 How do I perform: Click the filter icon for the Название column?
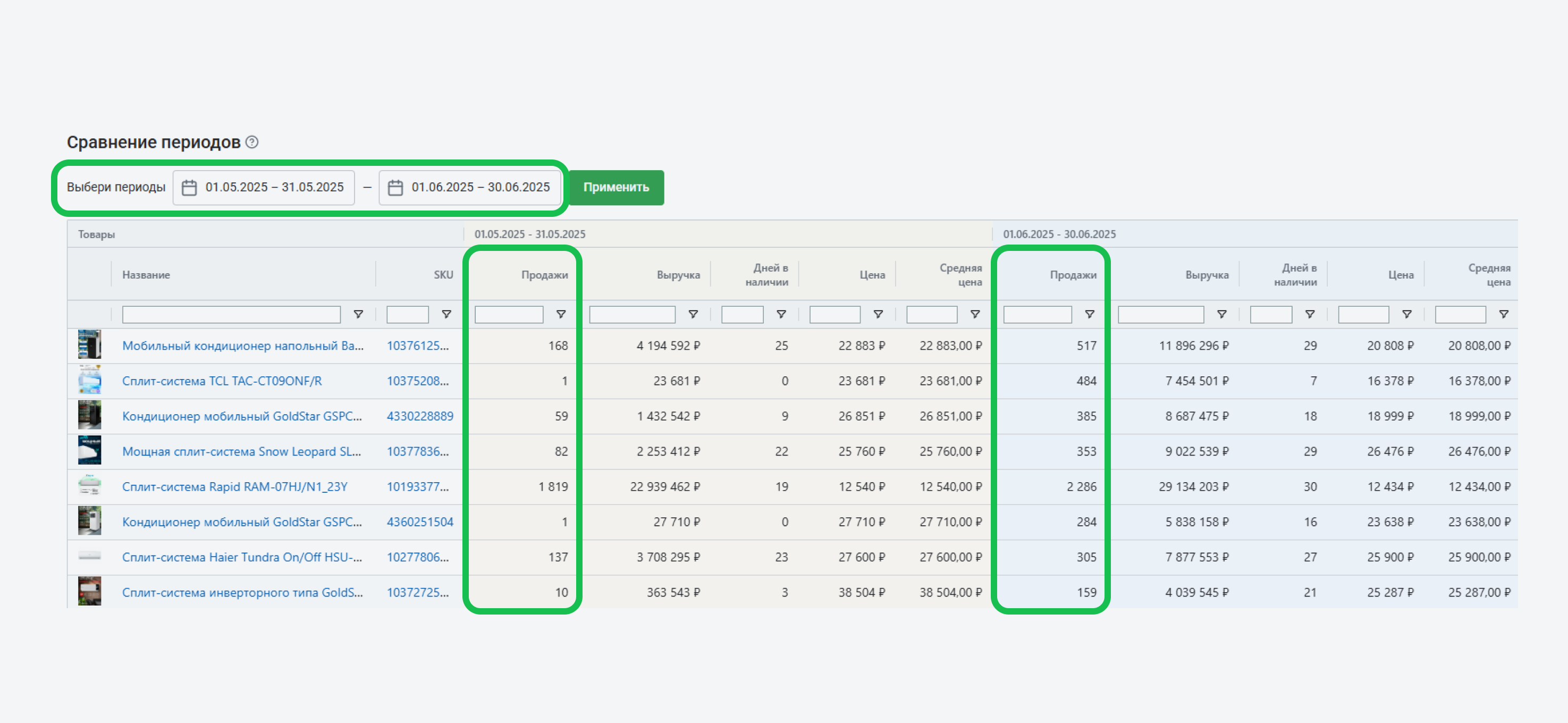click(x=359, y=314)
